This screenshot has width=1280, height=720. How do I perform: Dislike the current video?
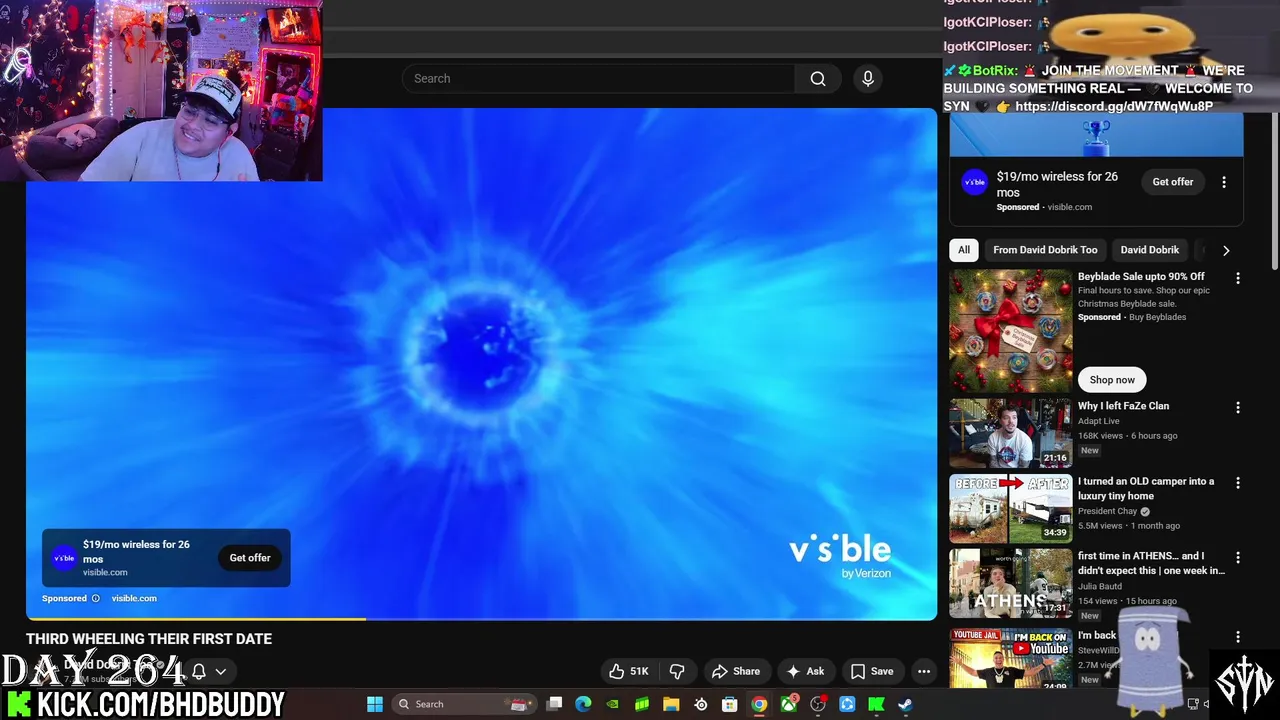click(x=677, y=672)
